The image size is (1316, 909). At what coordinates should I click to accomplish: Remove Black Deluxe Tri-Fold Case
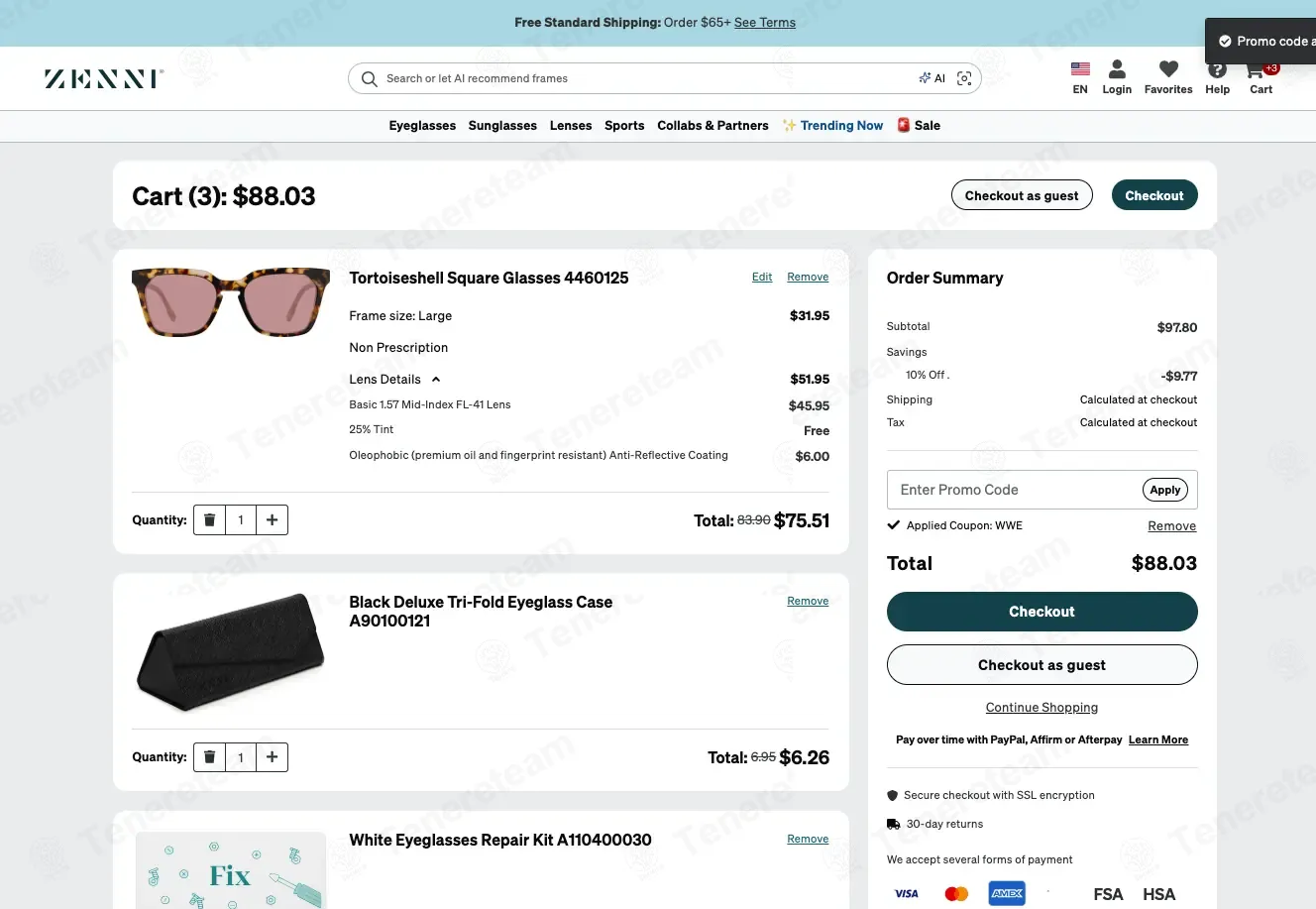click(808, 602)
